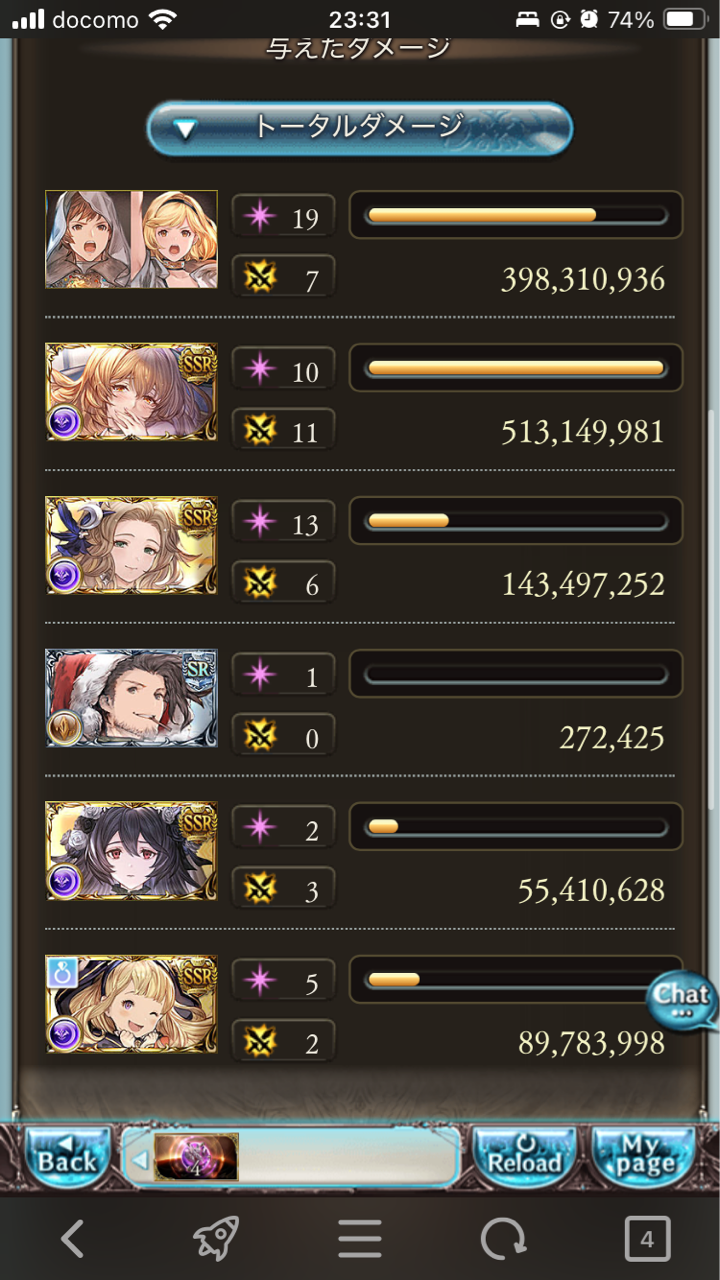Open the hamburger menu in bottom bar
The height and width of the screenshot is (1280, 720).
[359, 1240]
